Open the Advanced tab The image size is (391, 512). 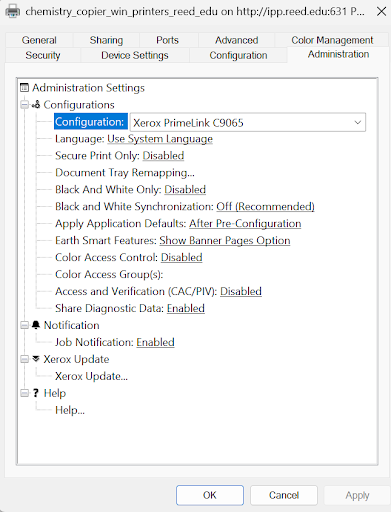pyautogui.click(x=236, y=40)
